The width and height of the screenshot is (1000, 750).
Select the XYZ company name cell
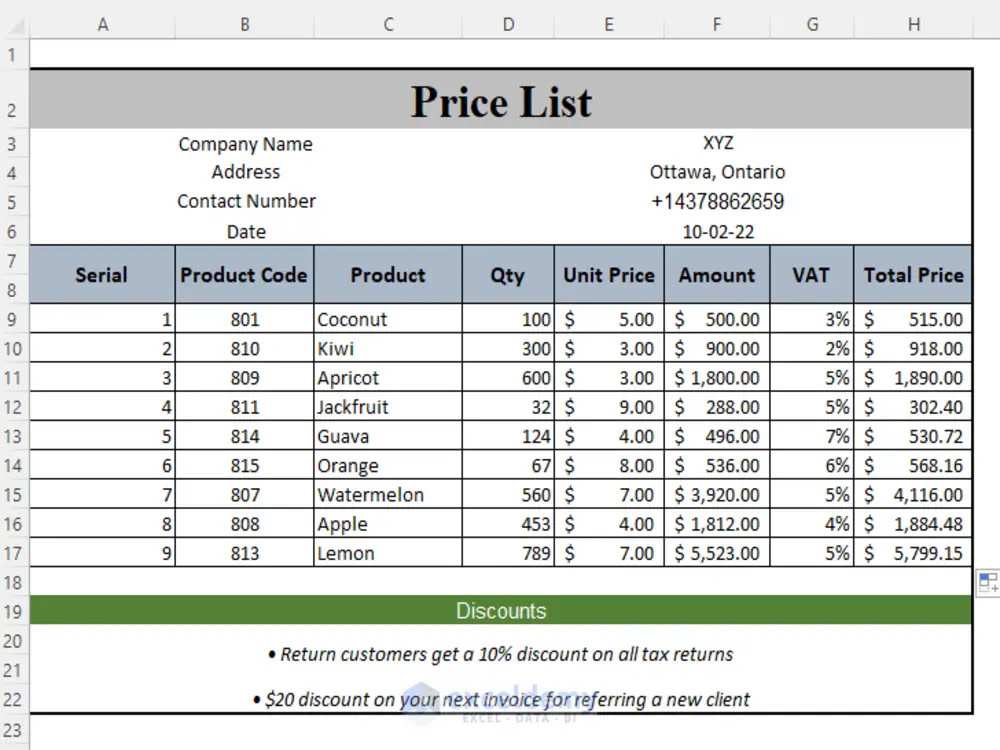[x=716, y=143]
